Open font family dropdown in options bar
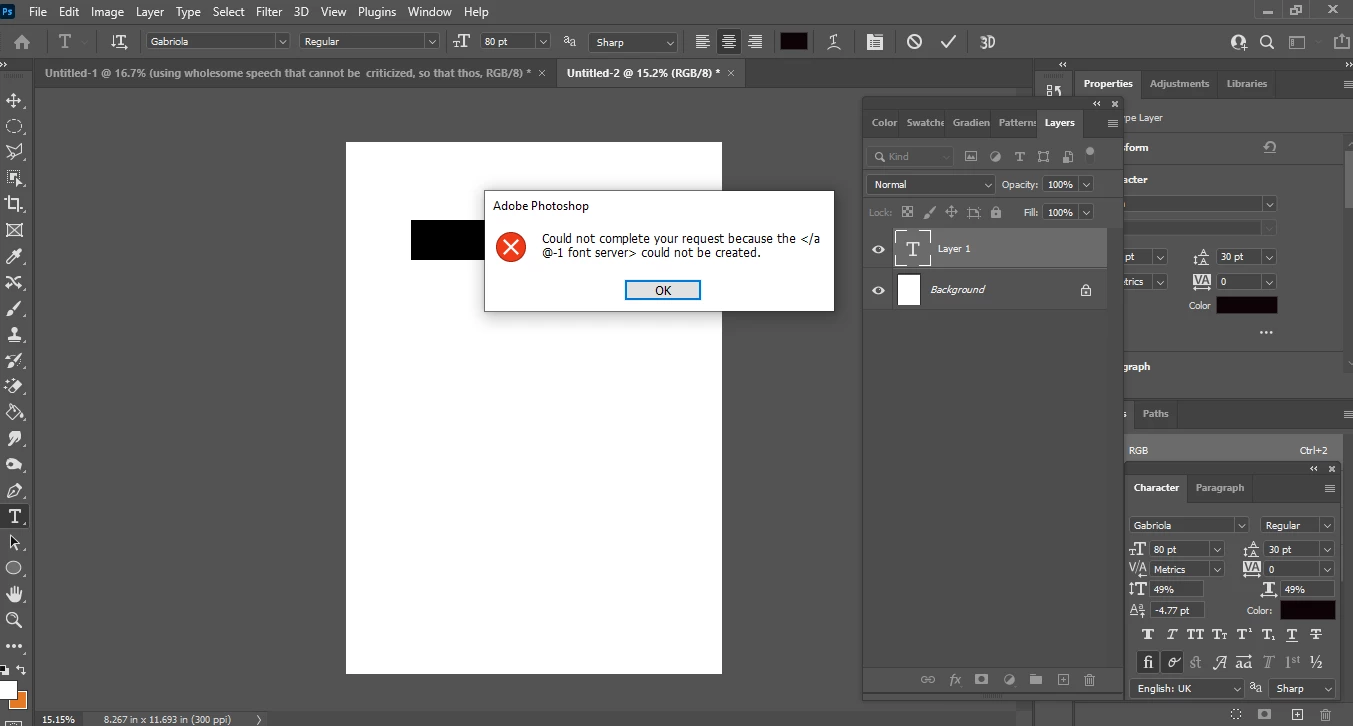Screen dimensions: 1353x726 (x=281, y=42)
